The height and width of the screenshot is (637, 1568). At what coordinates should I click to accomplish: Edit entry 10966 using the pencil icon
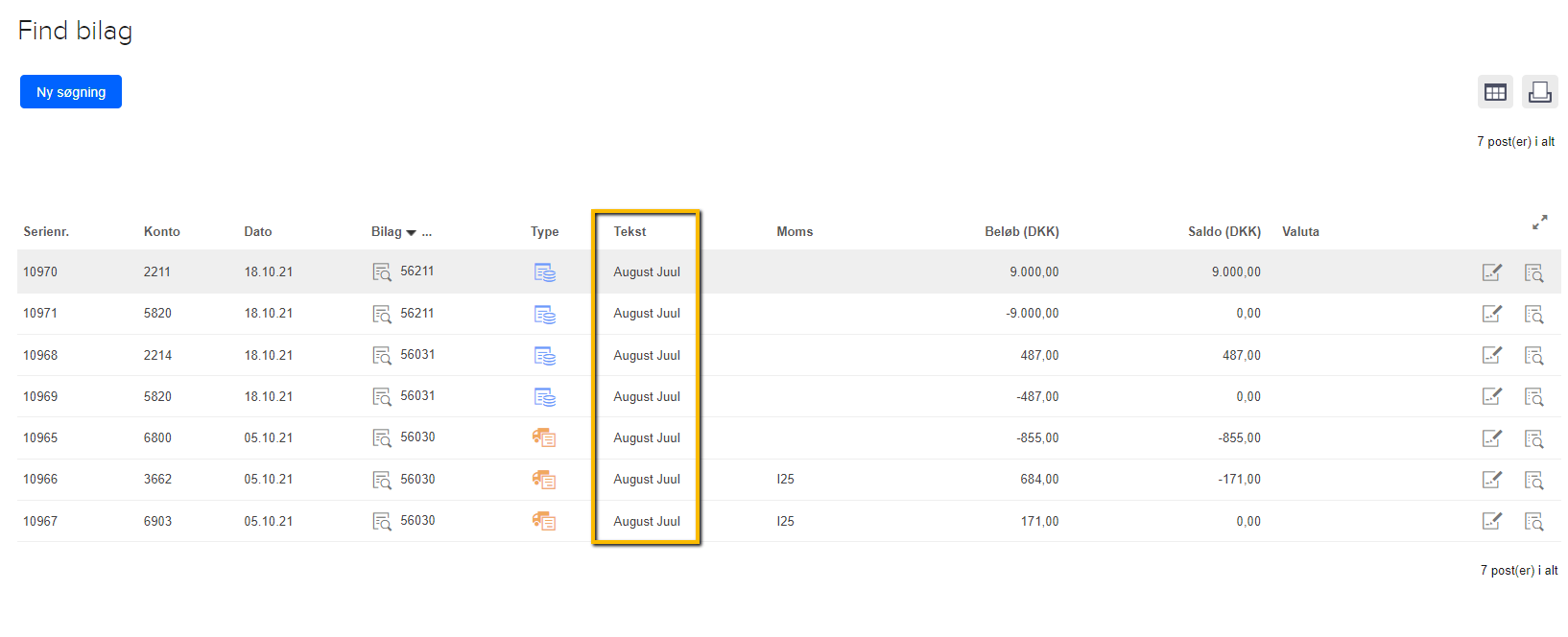click(x=1491, y=480)
